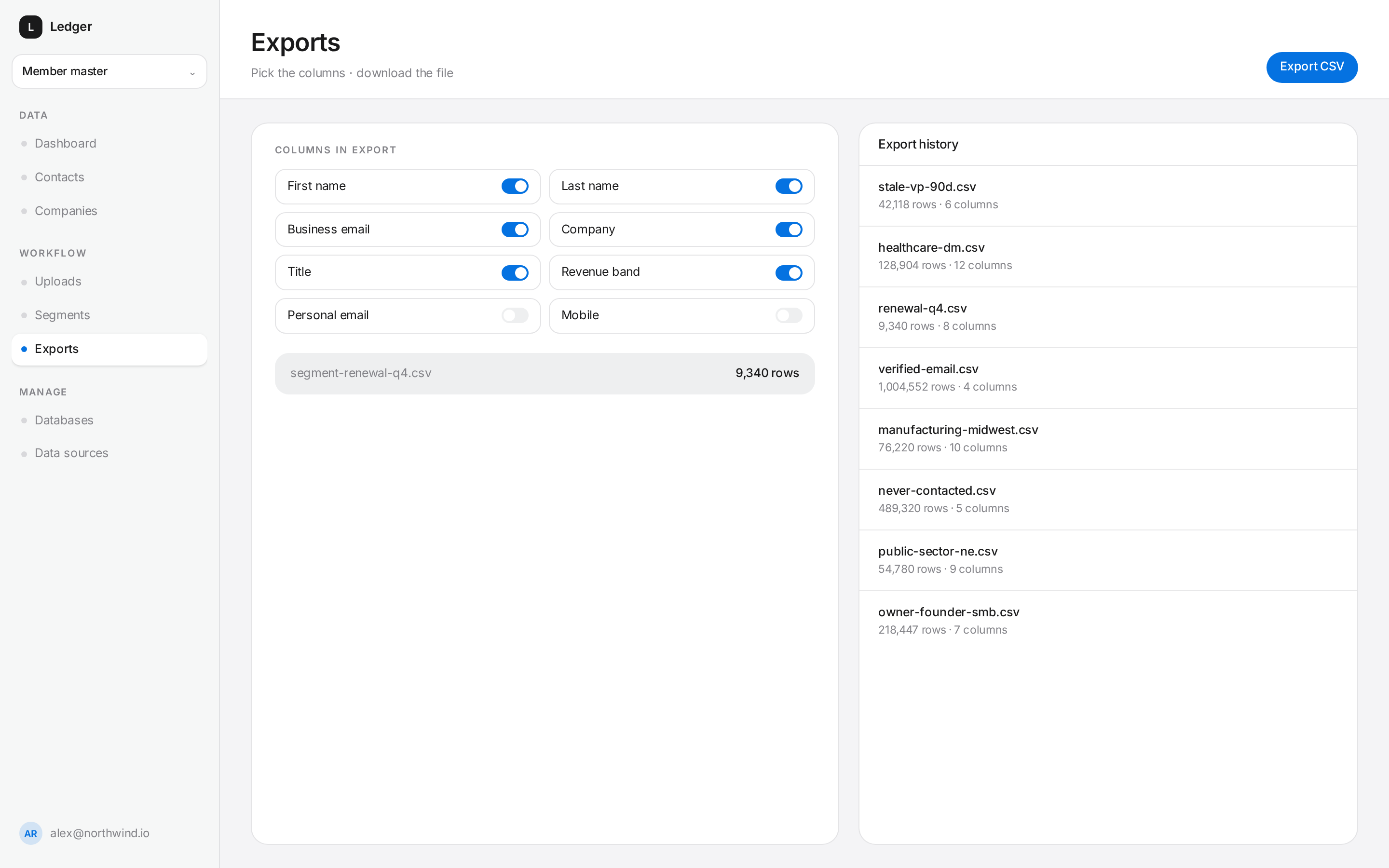
Task: Enable the Mobile column toggle
Action: [789, 315]
